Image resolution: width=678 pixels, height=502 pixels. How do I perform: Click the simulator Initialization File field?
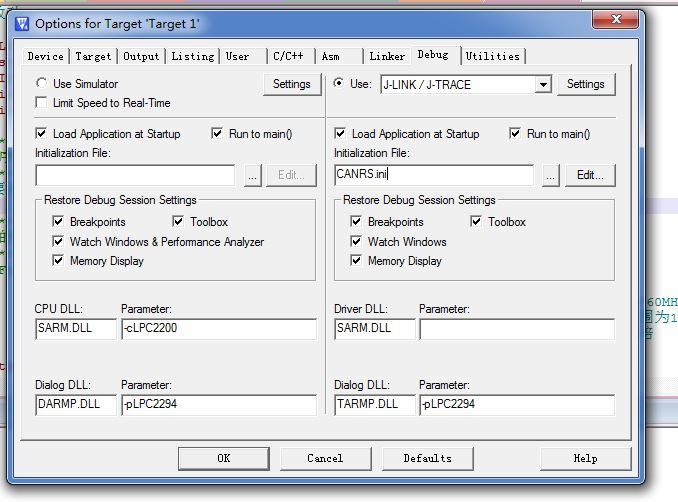(x=135, y=175)
